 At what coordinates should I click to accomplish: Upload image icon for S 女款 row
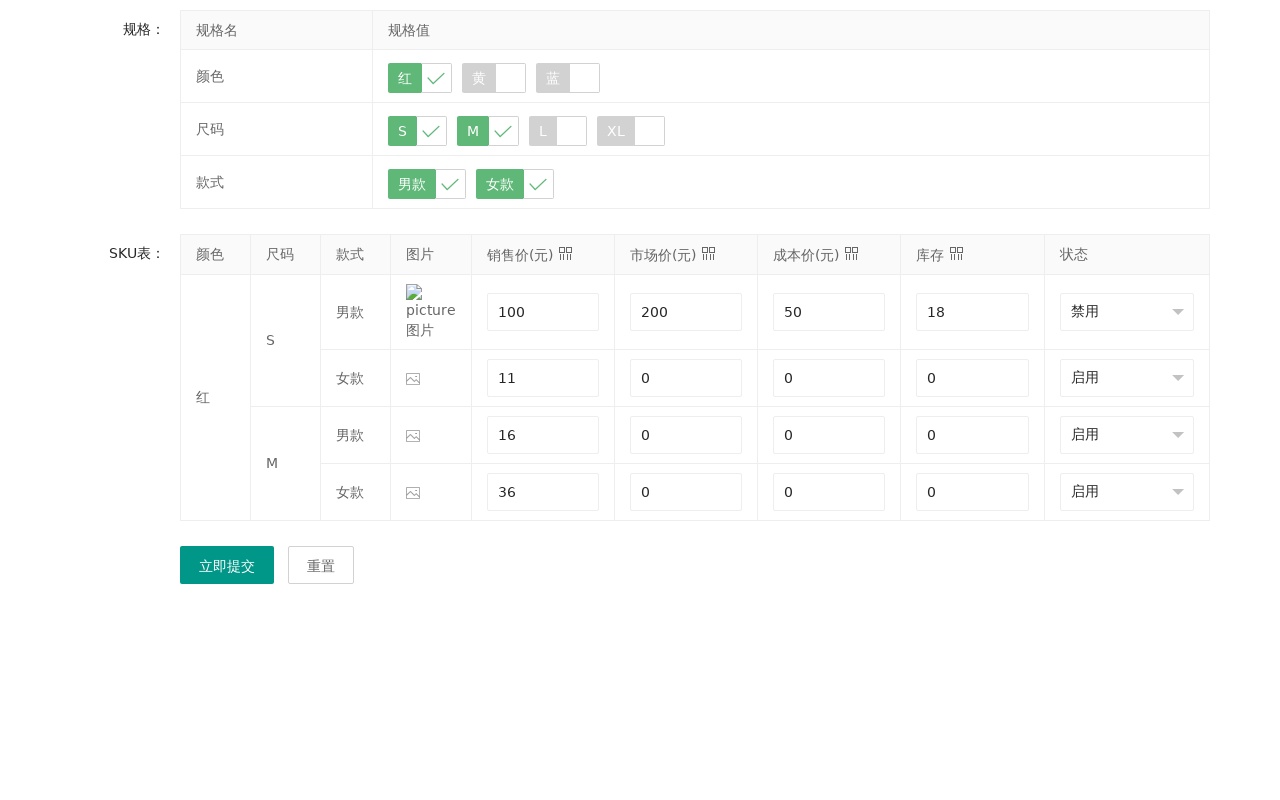(413, 379)
